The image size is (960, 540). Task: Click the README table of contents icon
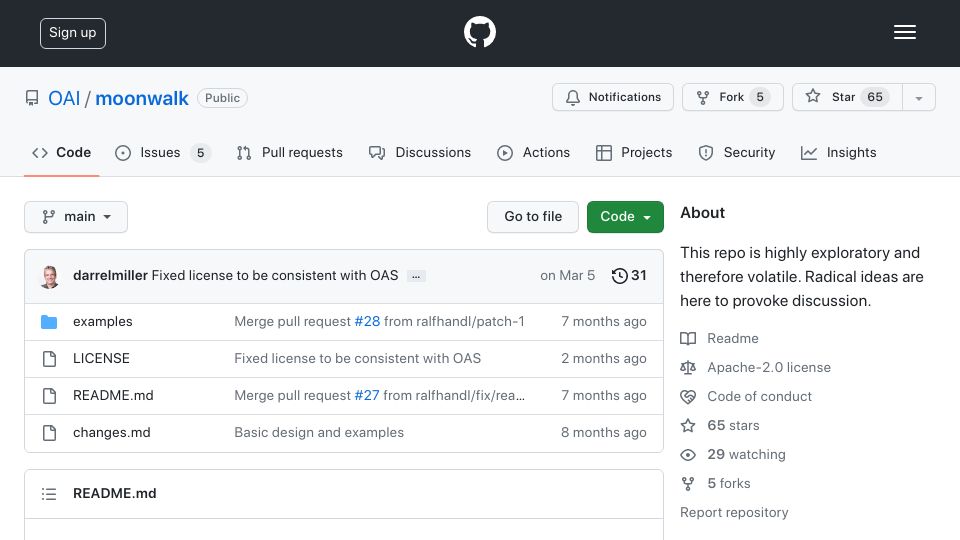click(x=49, y=493)
